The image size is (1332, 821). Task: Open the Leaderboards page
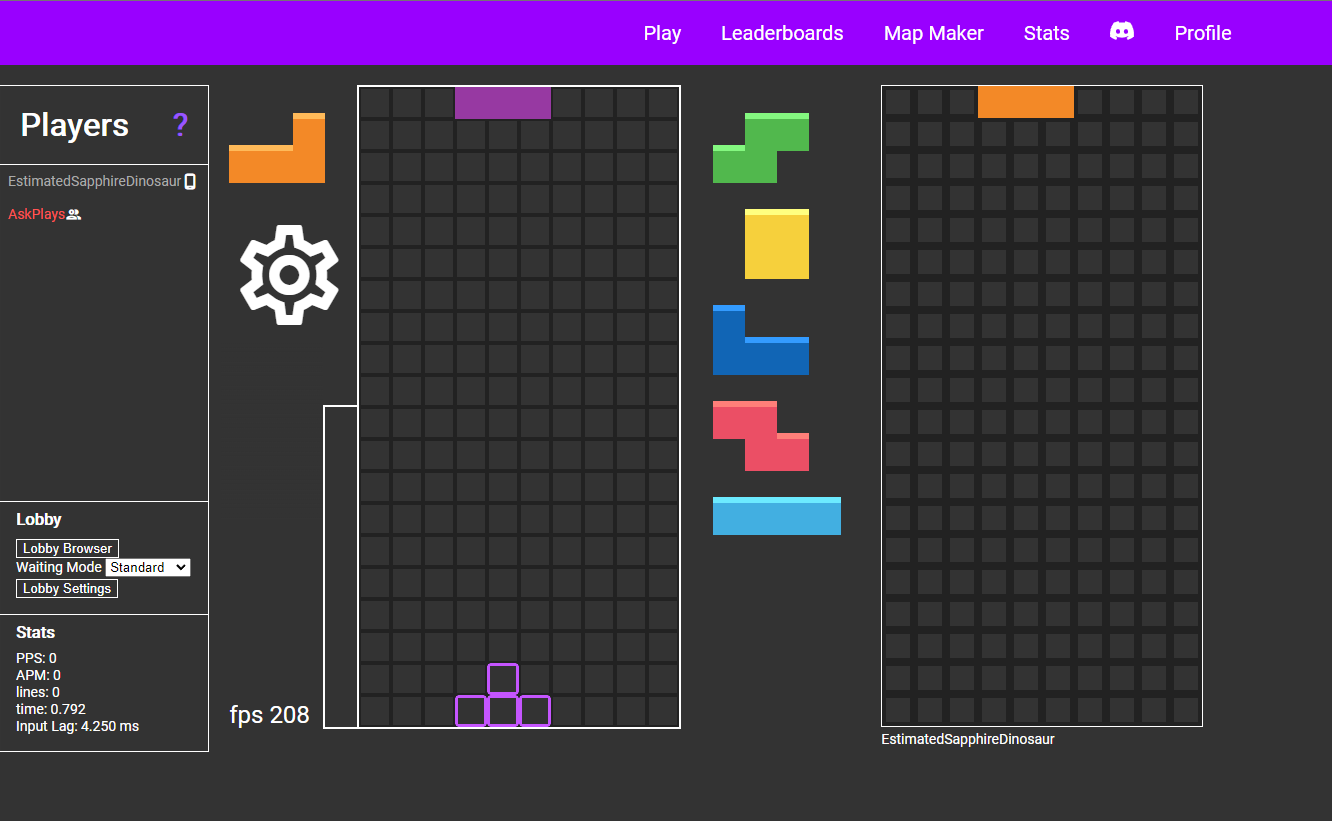(782, 33)
